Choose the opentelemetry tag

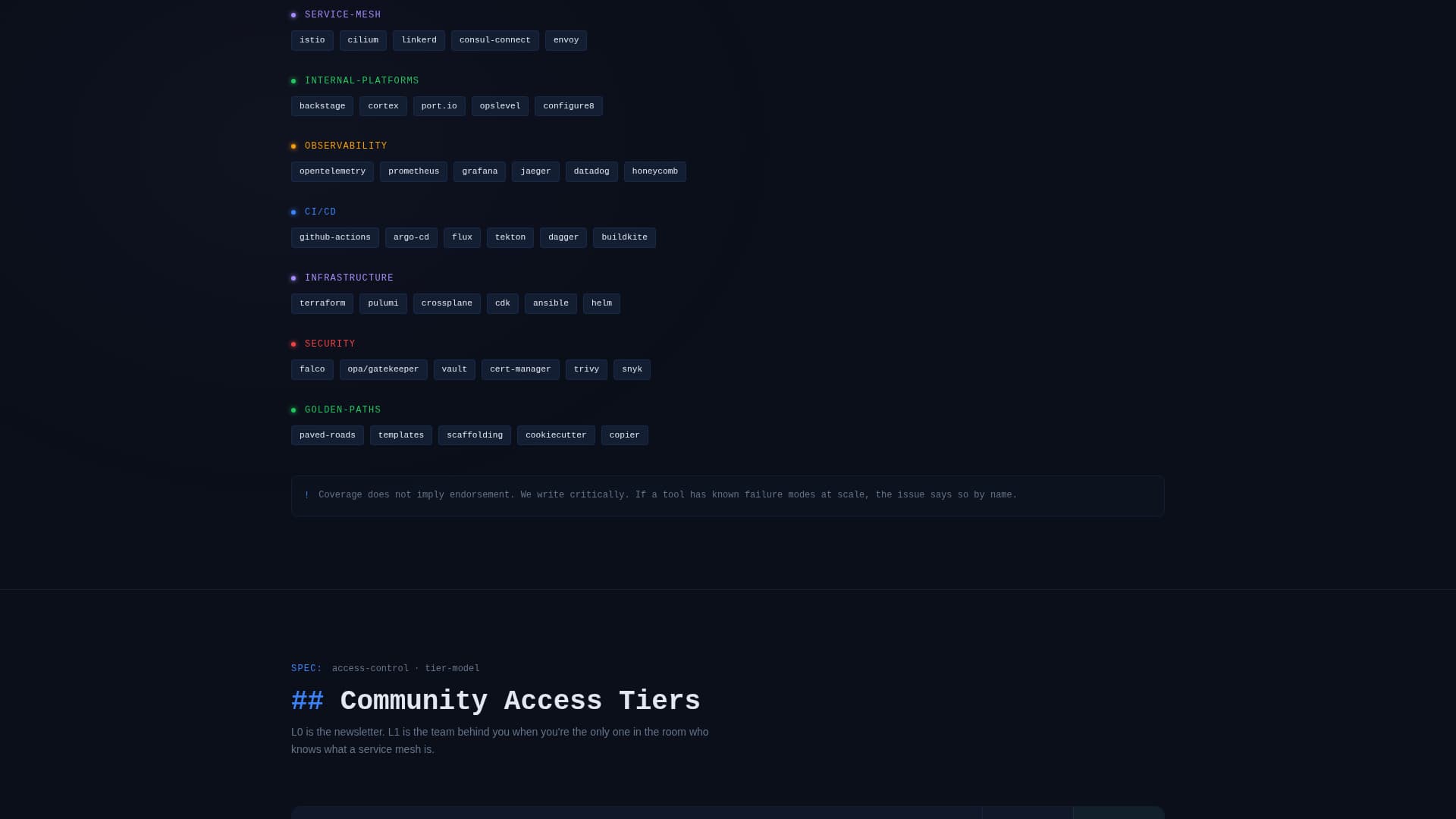pos(332,171)
